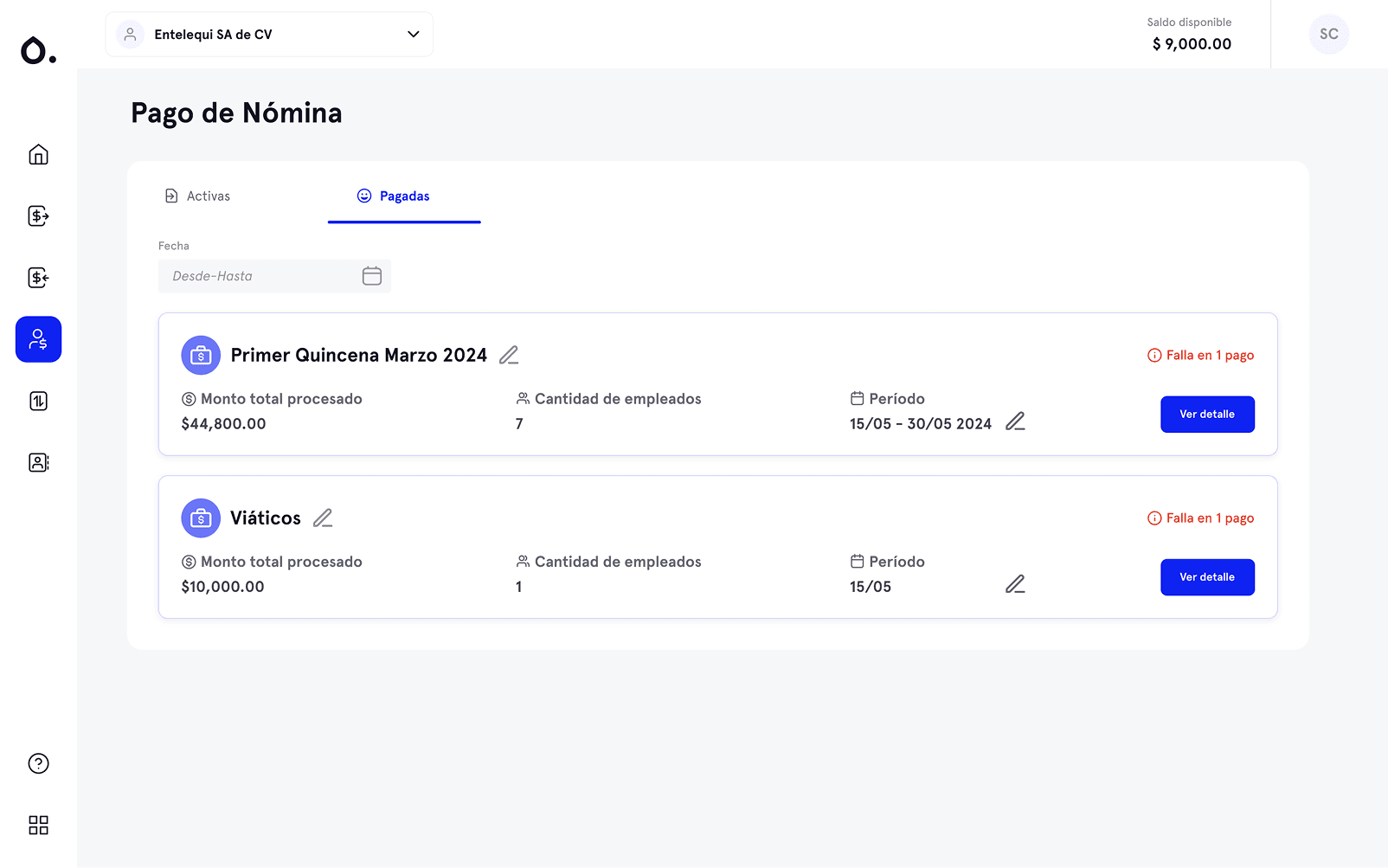Edit the 15/05 - 30/05 period dates
This screenshot has width=1388, height=868.
pyautogui.click(x=1015, y=421)
